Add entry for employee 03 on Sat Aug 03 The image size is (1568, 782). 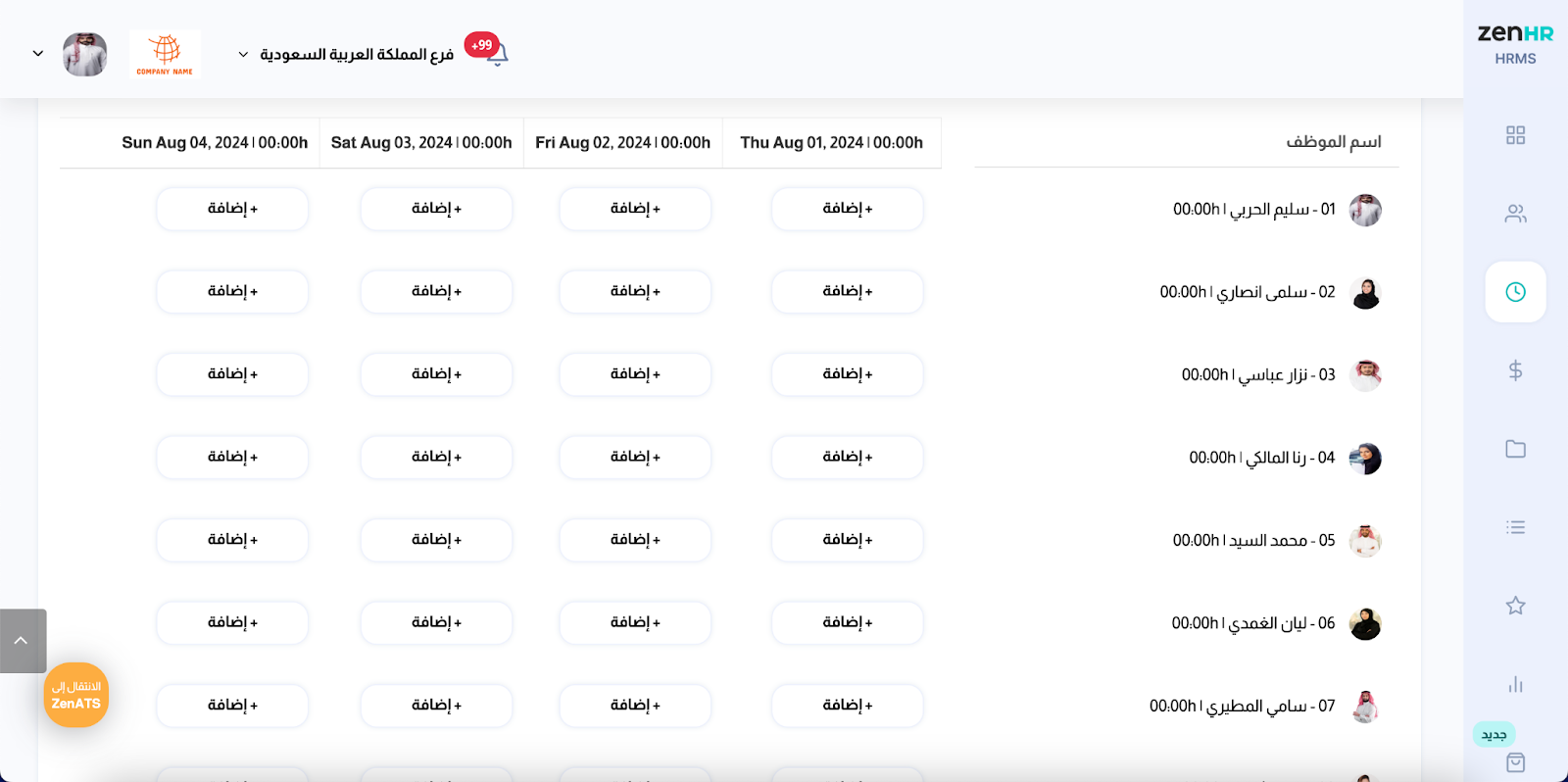[436, 374]
